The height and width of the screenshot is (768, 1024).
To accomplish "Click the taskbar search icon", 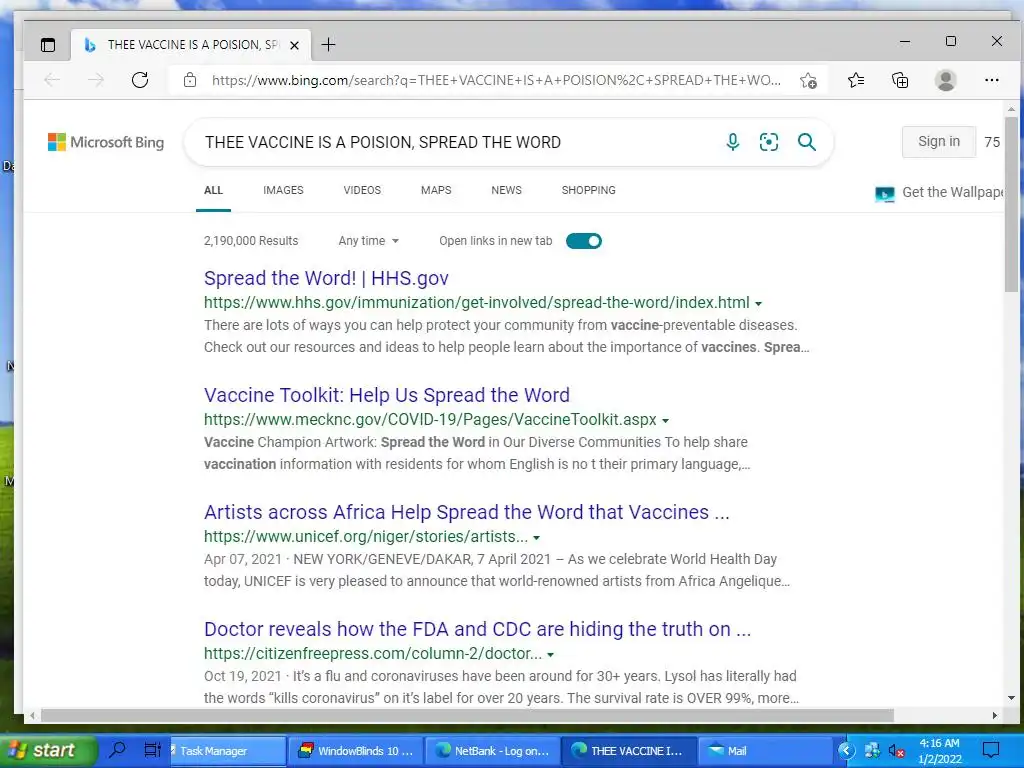I will point(118,750).
